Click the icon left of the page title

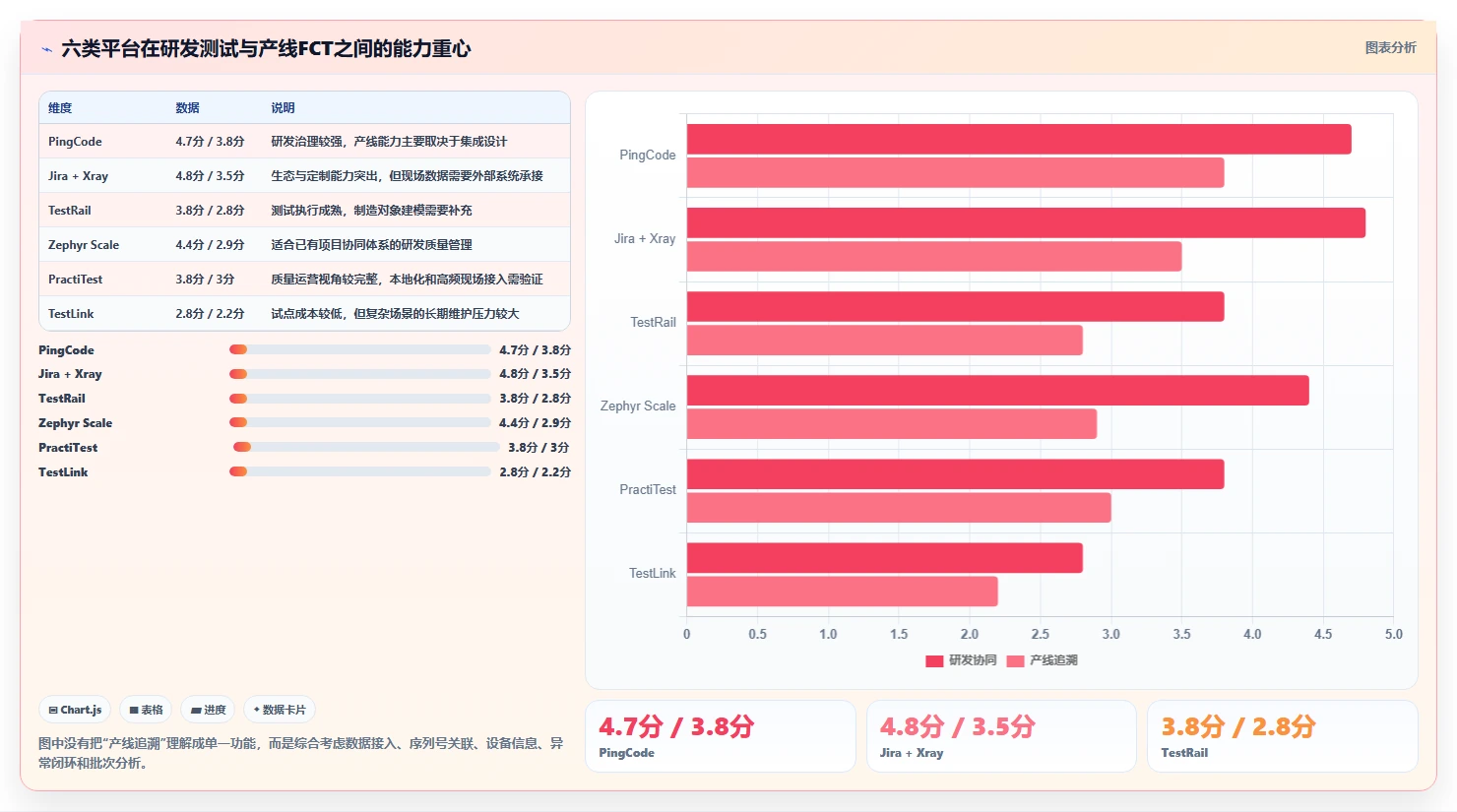pos(46,49)
